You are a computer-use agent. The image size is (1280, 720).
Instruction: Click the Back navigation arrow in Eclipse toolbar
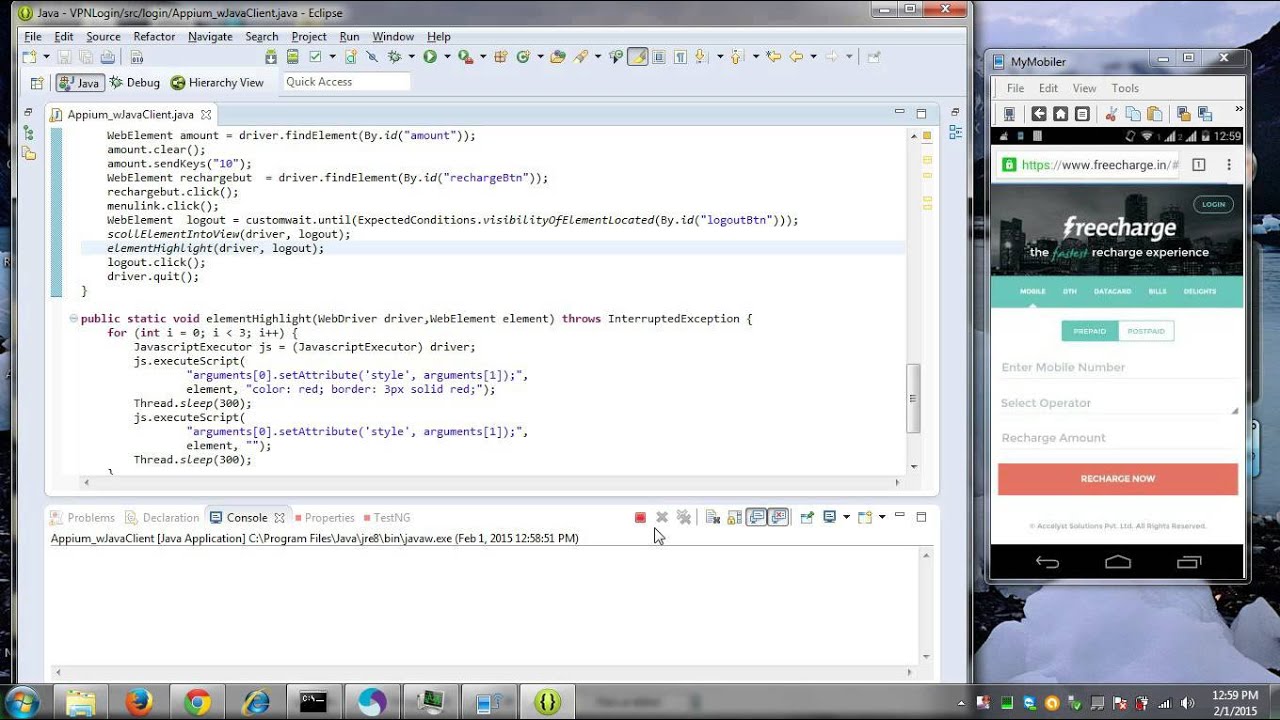(x=796, y=57)
